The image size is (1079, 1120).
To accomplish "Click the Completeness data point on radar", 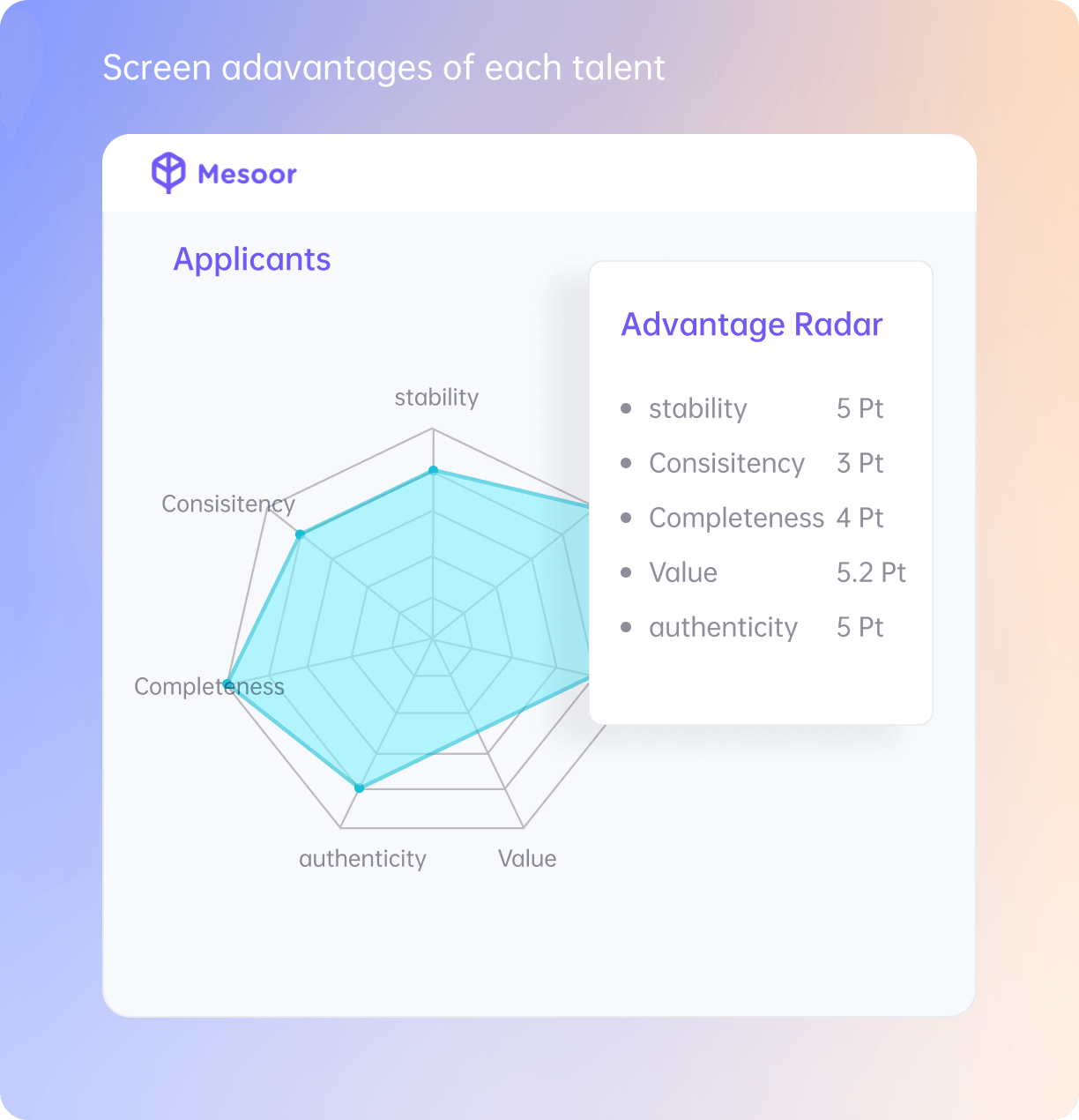I will 227,683.
